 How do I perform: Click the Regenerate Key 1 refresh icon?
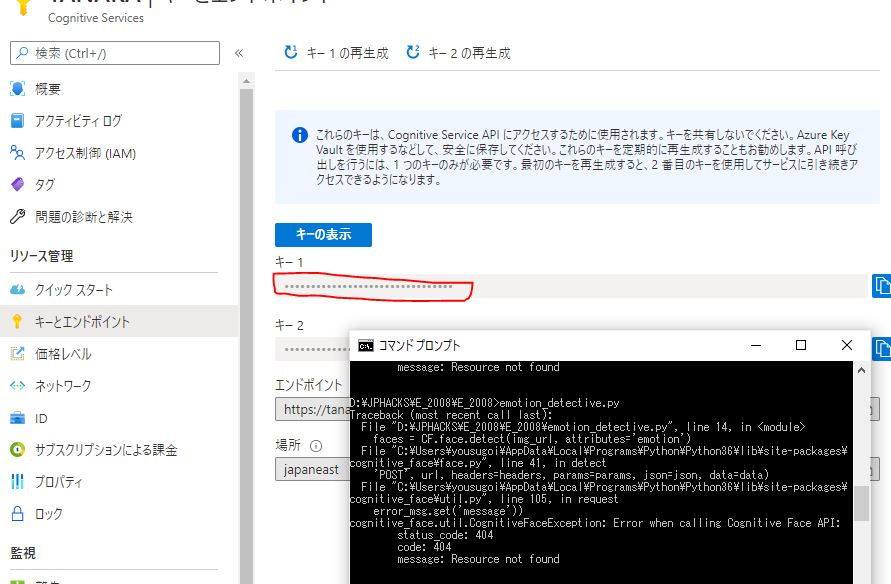tap(291, 52)
